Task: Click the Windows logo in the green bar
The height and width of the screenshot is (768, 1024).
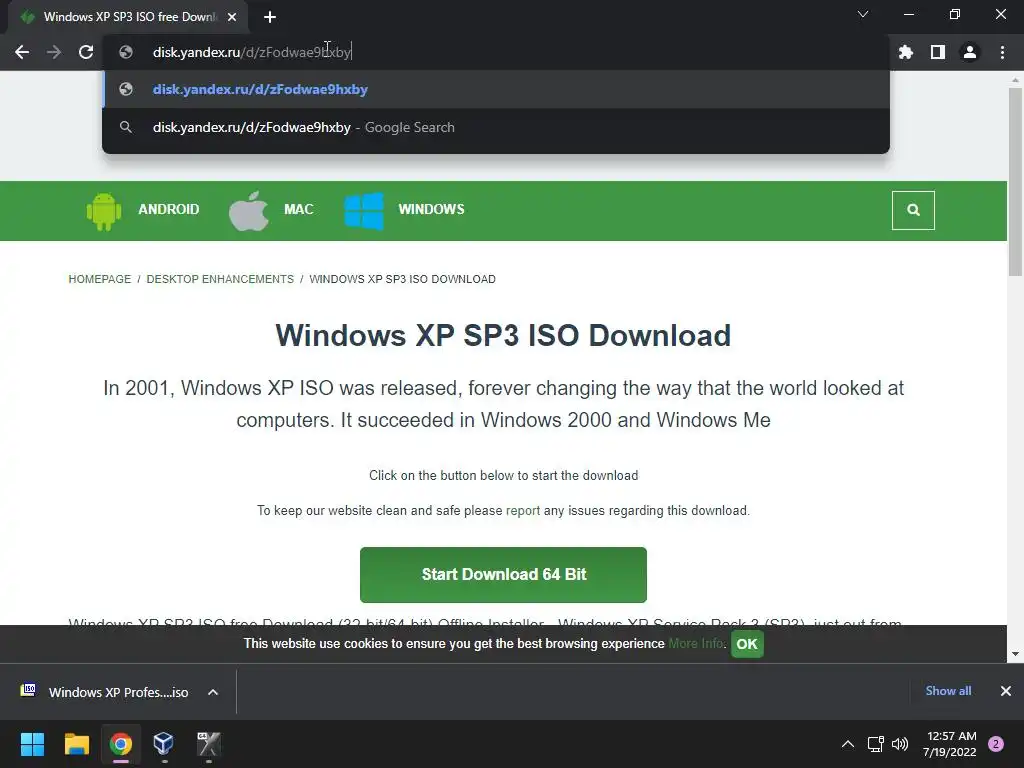Action: click(364, 210)
